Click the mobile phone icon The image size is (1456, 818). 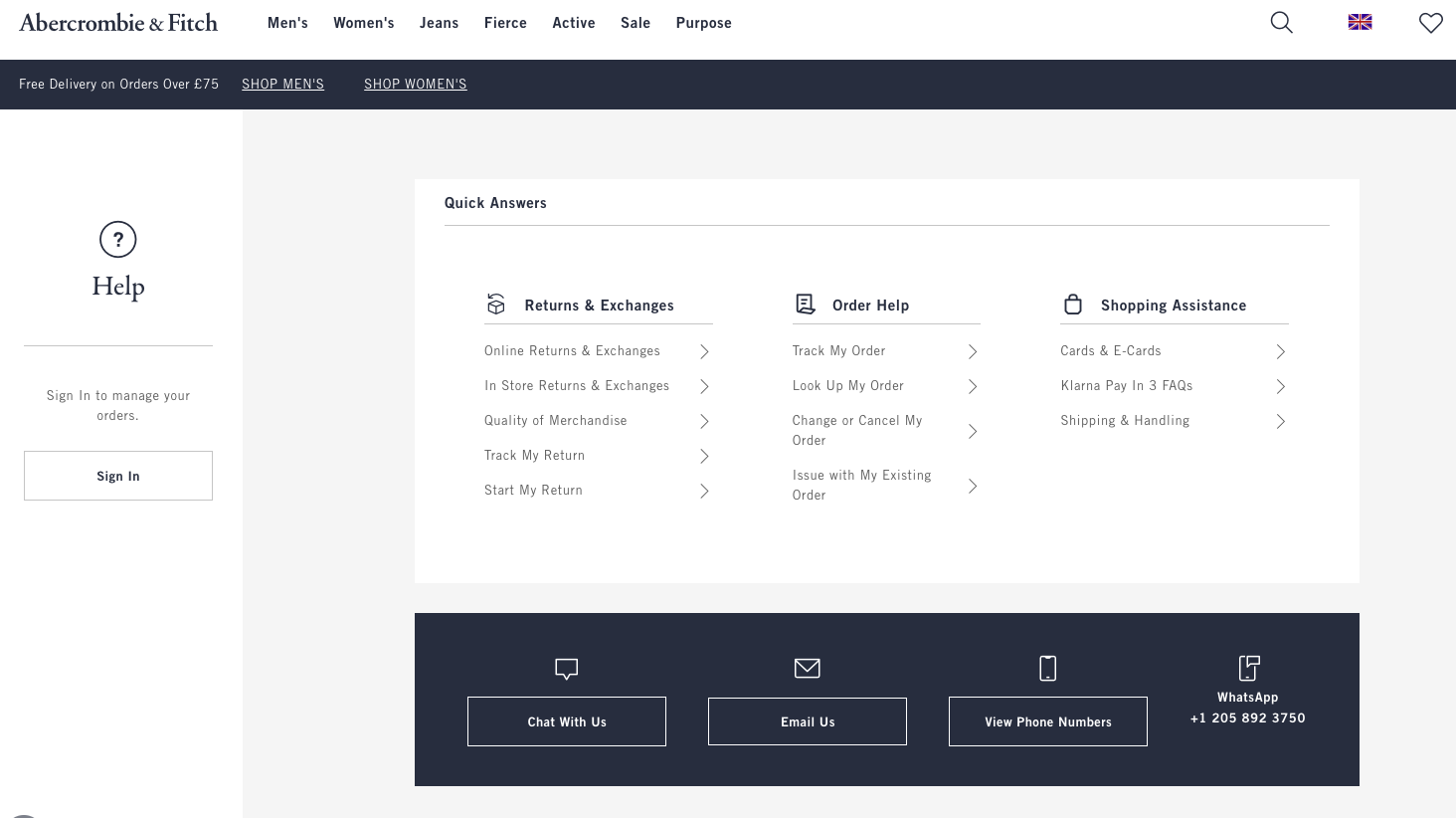coord(1047,669)
